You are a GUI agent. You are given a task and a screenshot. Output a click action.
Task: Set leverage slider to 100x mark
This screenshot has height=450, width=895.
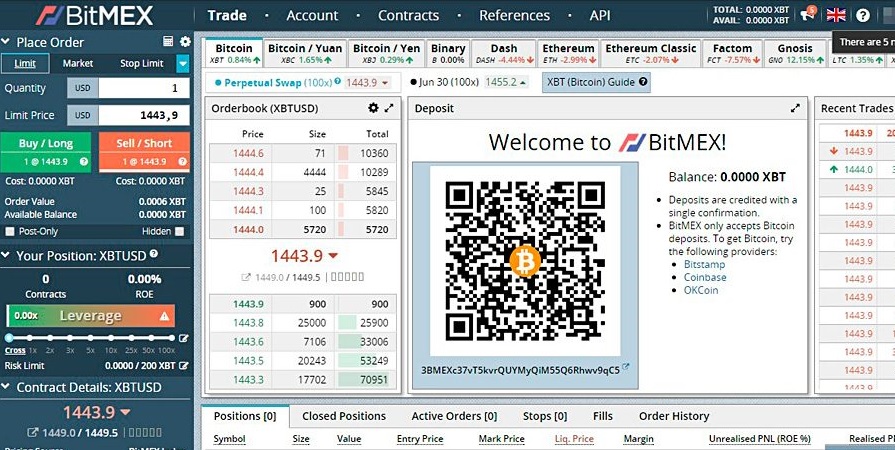172,338
